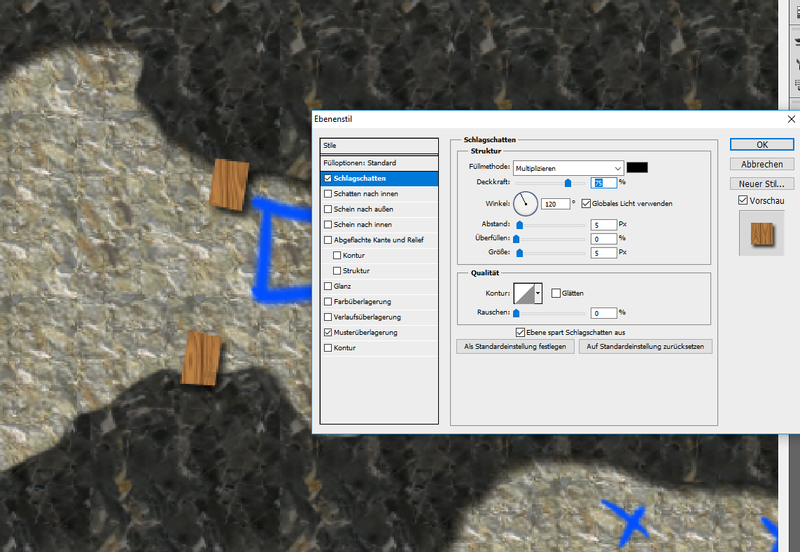Viewport: 800px width, 552px height.
Task: Click the Neuer Stil... button
Action: pyautogui.click(x=762, y=184)
